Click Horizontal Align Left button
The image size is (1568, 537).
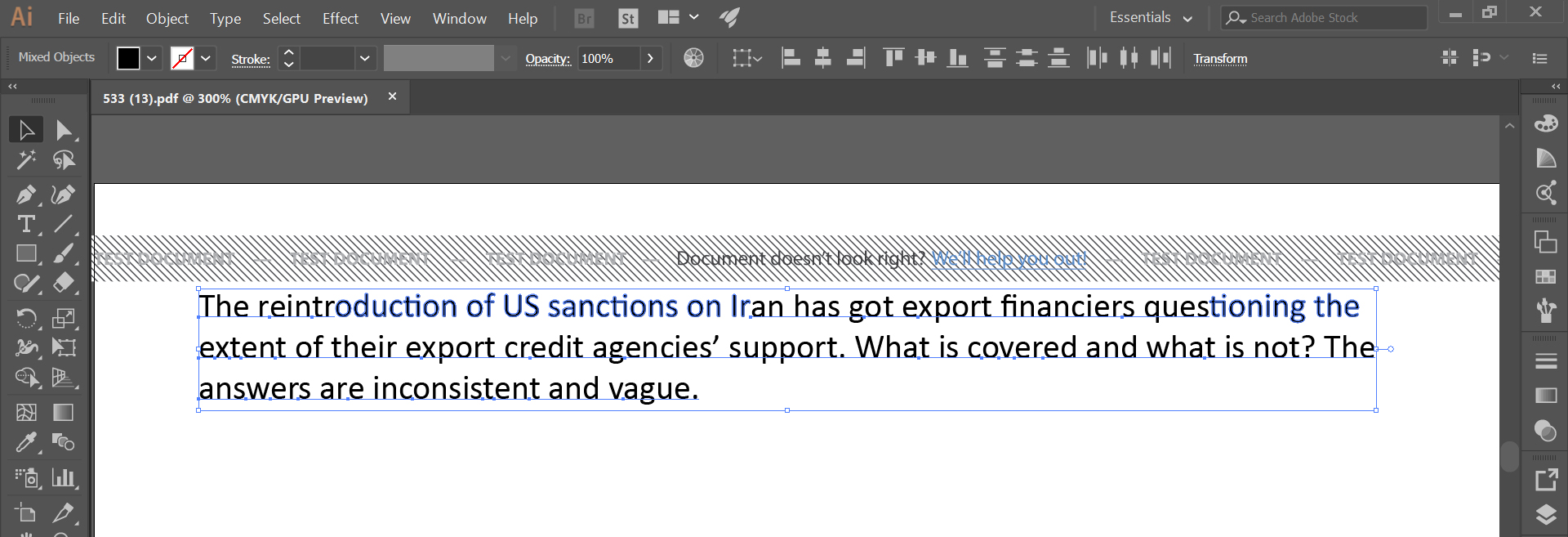coord(791,58)
